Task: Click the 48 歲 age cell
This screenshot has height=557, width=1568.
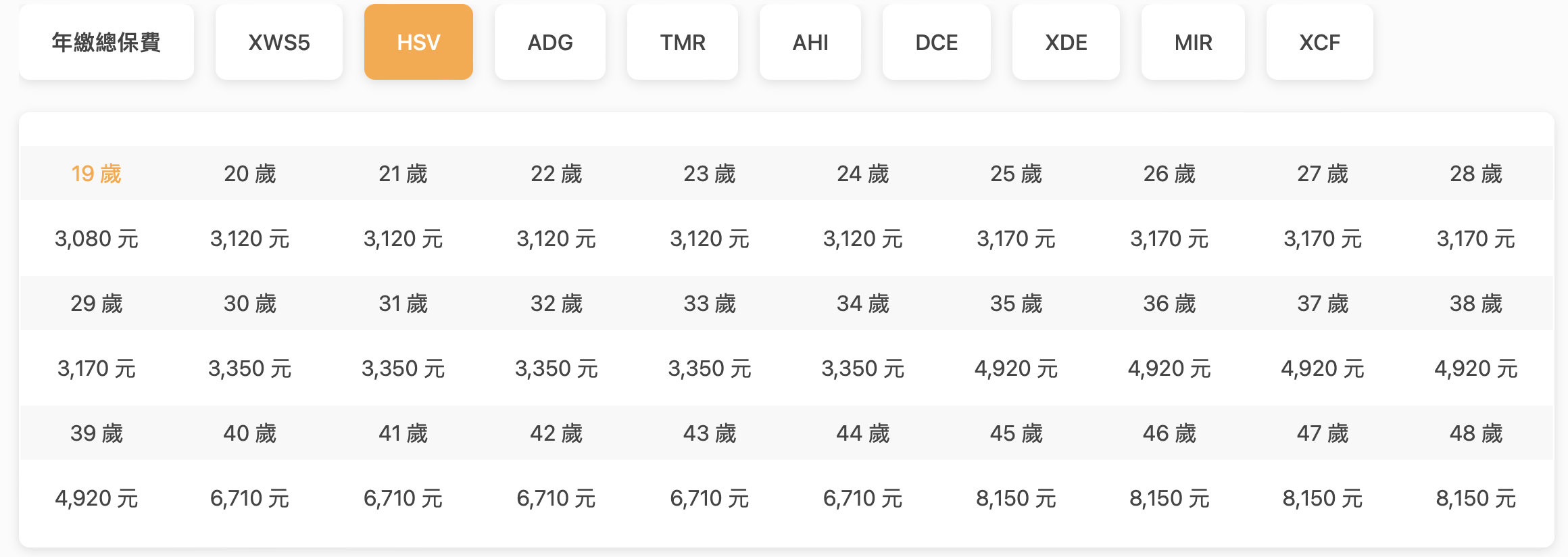Action: 1475,433
